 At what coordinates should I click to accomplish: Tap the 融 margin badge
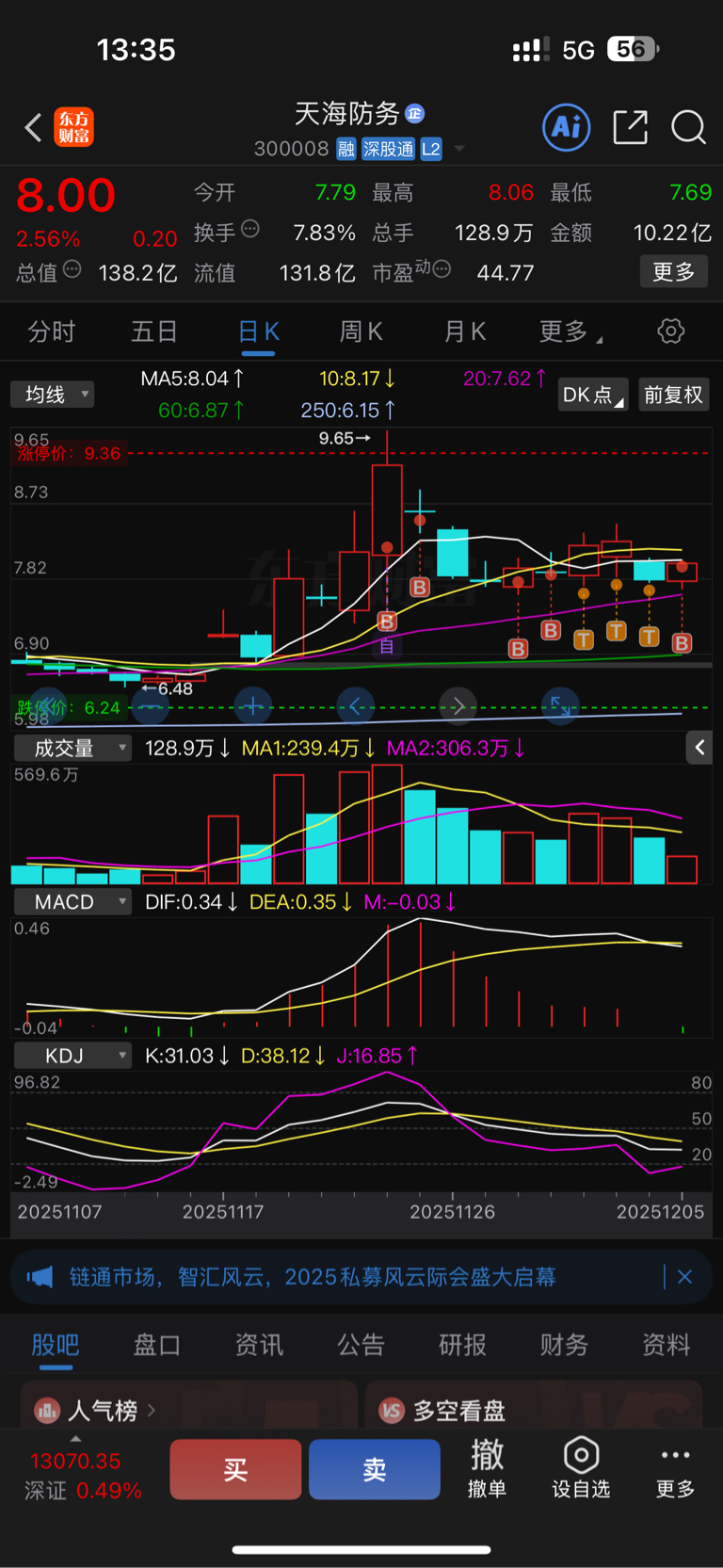coord(346,149)
